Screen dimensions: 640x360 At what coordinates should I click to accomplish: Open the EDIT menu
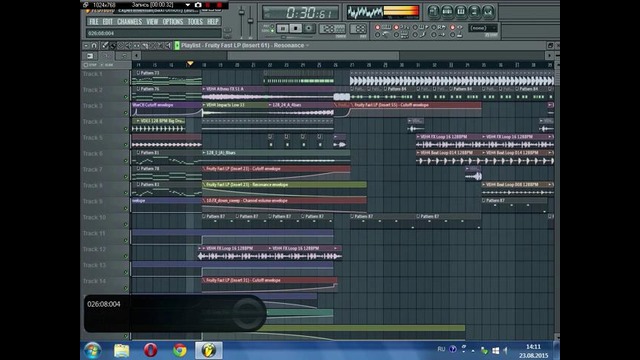108,22
